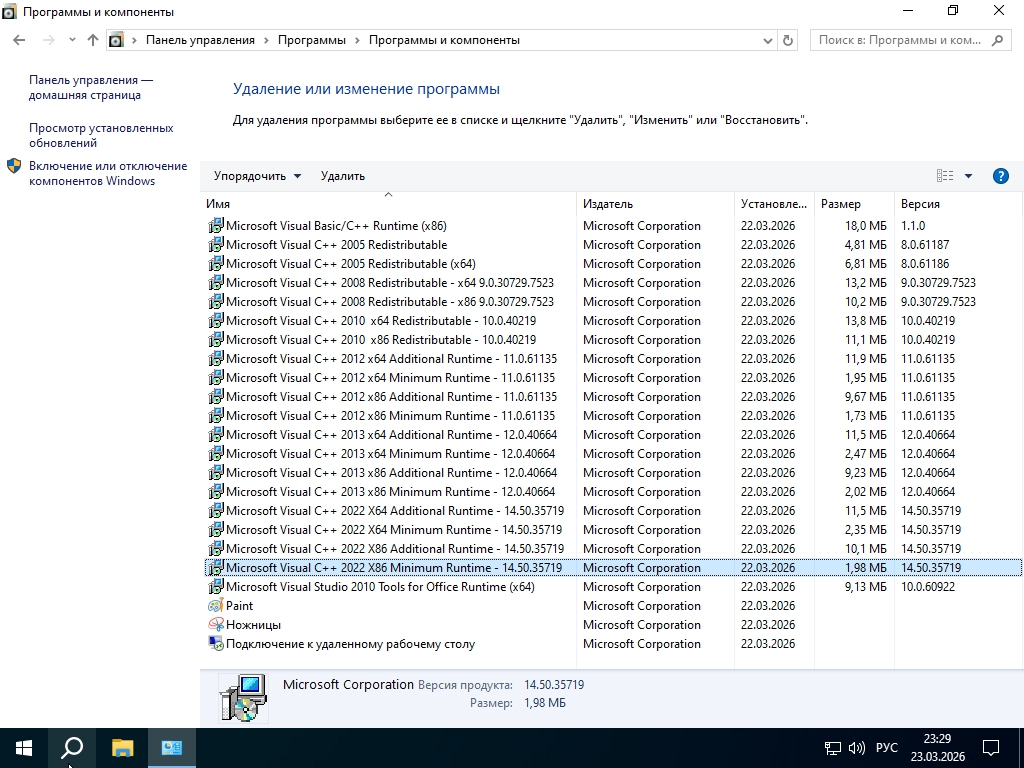This screenshot has height=768, width=1024.
Task: Click the shield icon beside Windows components link
Action: (x=14, y=166)
